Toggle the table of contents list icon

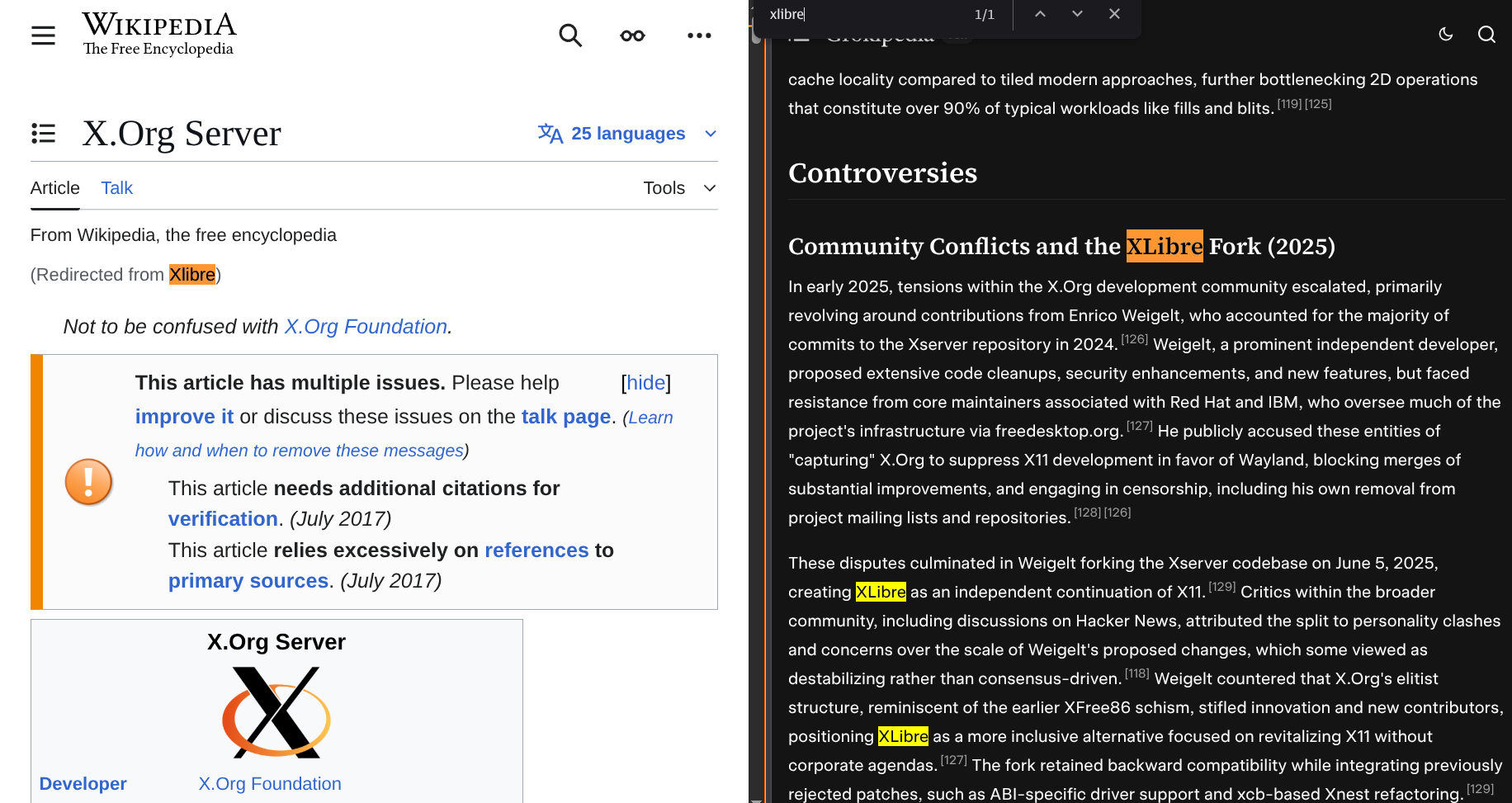pos(43,134)
